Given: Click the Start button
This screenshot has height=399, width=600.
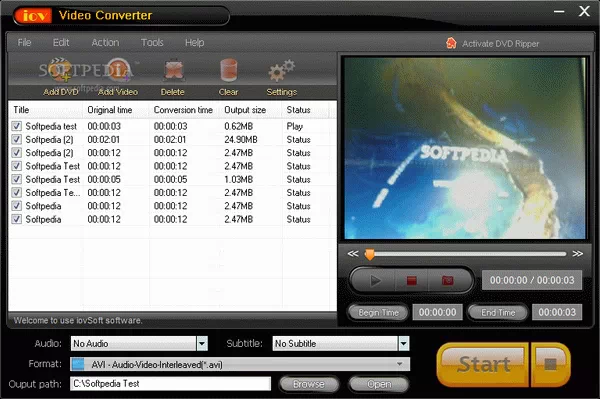Looking at the screenshot, I should (x=483, y=364).
